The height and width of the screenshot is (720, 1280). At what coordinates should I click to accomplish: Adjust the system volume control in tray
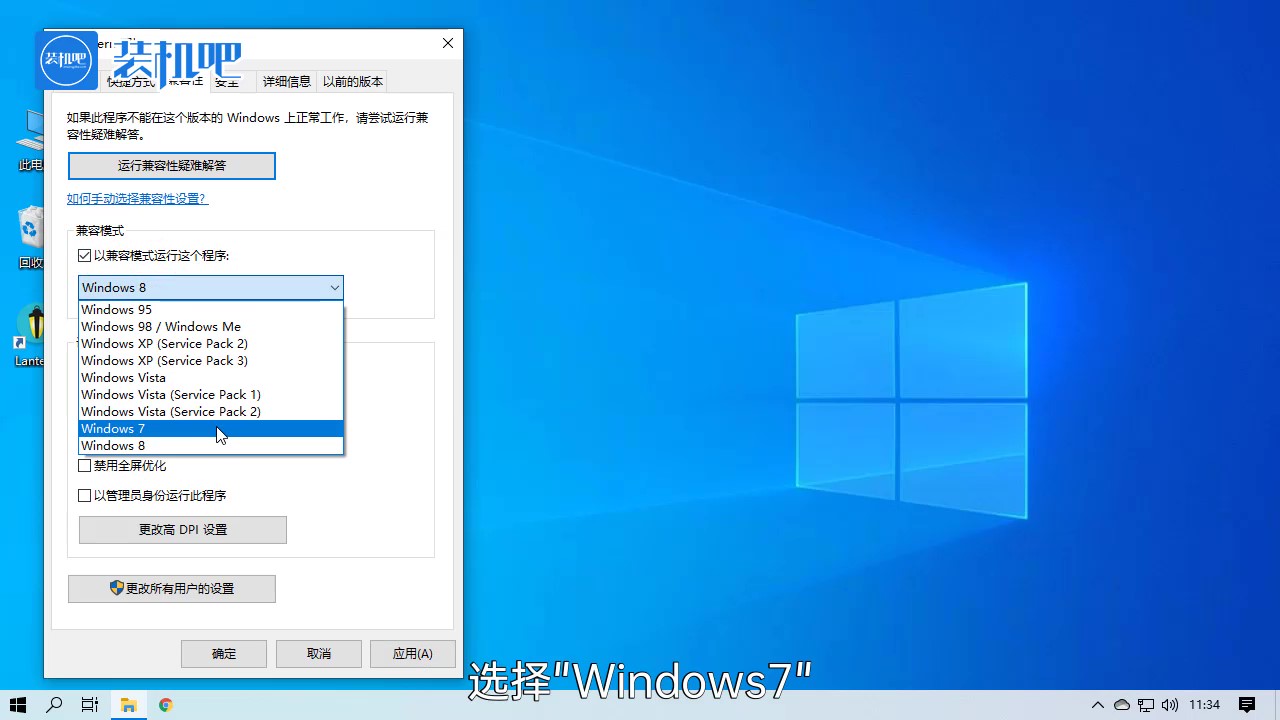[x=1170, y=705]
